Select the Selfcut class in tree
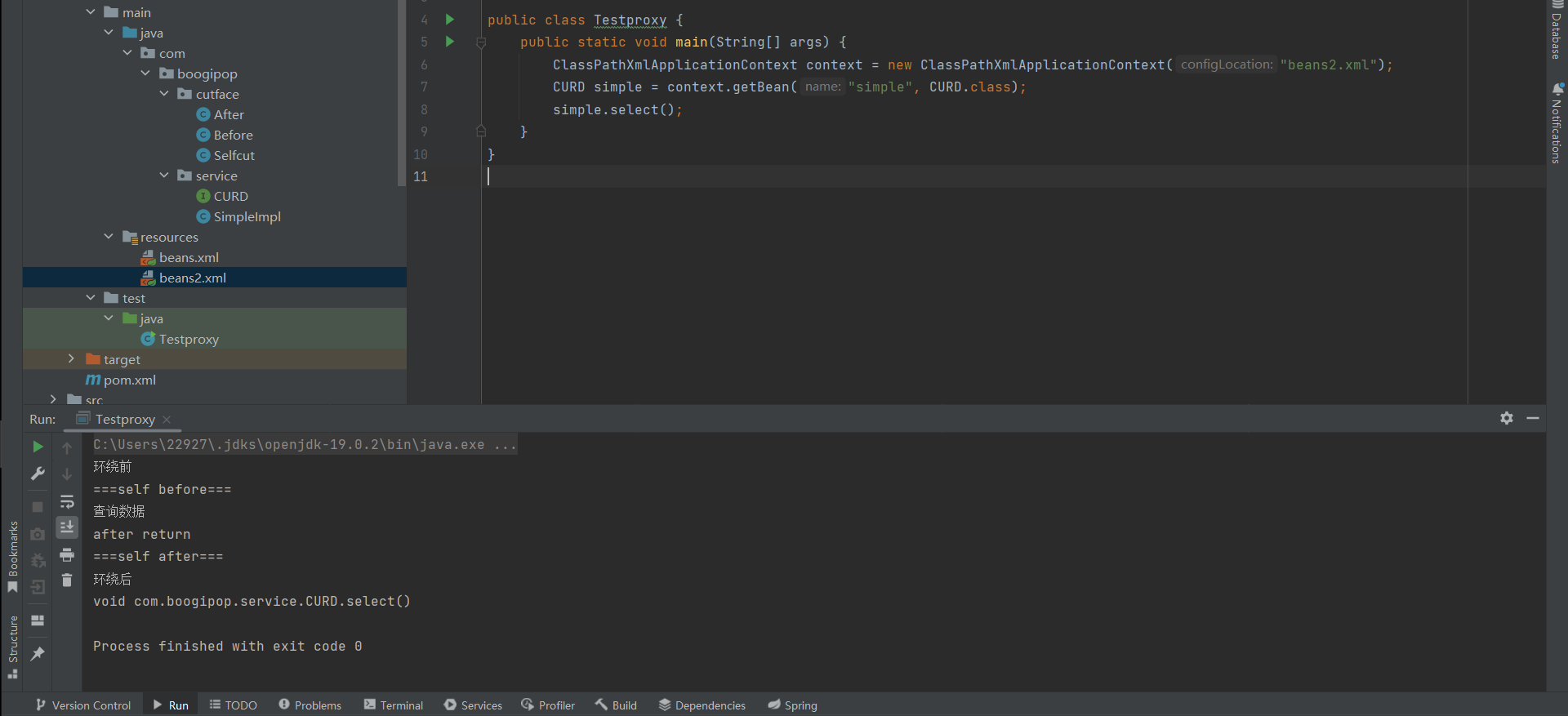Viewport: 1568px width, 716px height. (x=225, y=155)
